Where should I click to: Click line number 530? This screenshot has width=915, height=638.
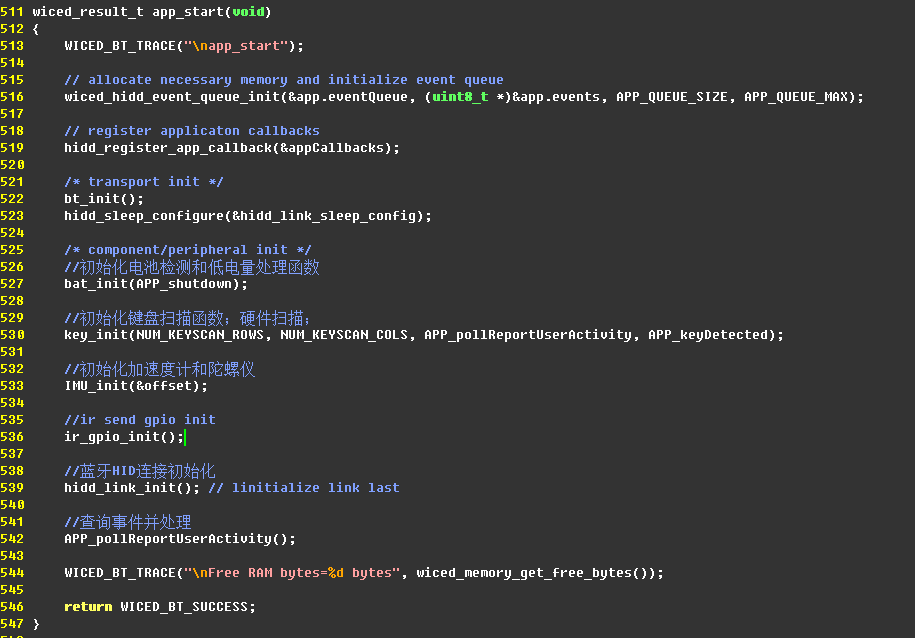pos(12,335)
